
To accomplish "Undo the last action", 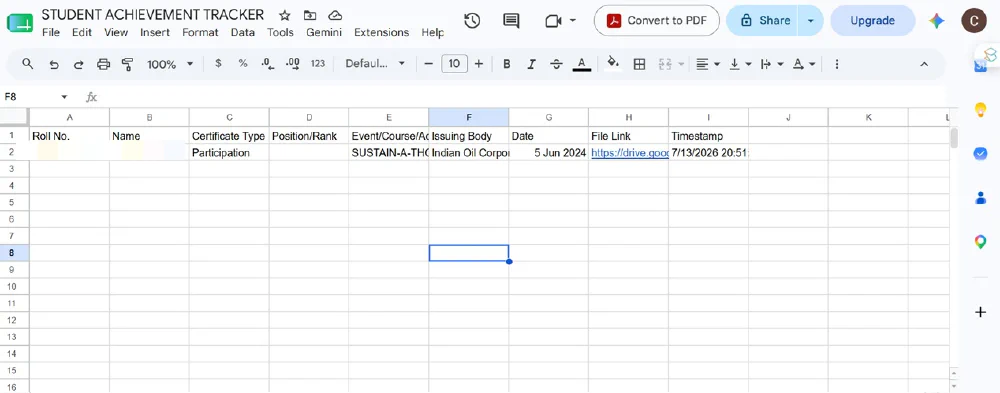I will coord(54,64).
